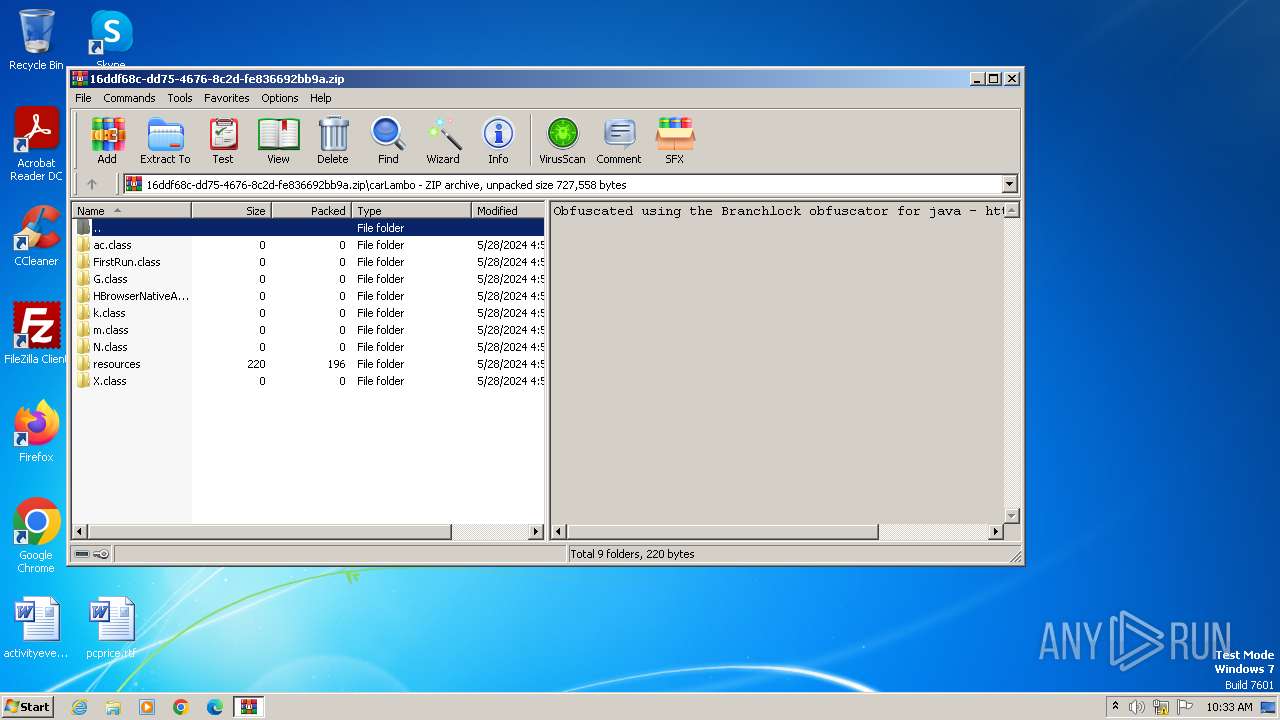
Task: Click the archive path address field
Action: (x=570, y=184)
